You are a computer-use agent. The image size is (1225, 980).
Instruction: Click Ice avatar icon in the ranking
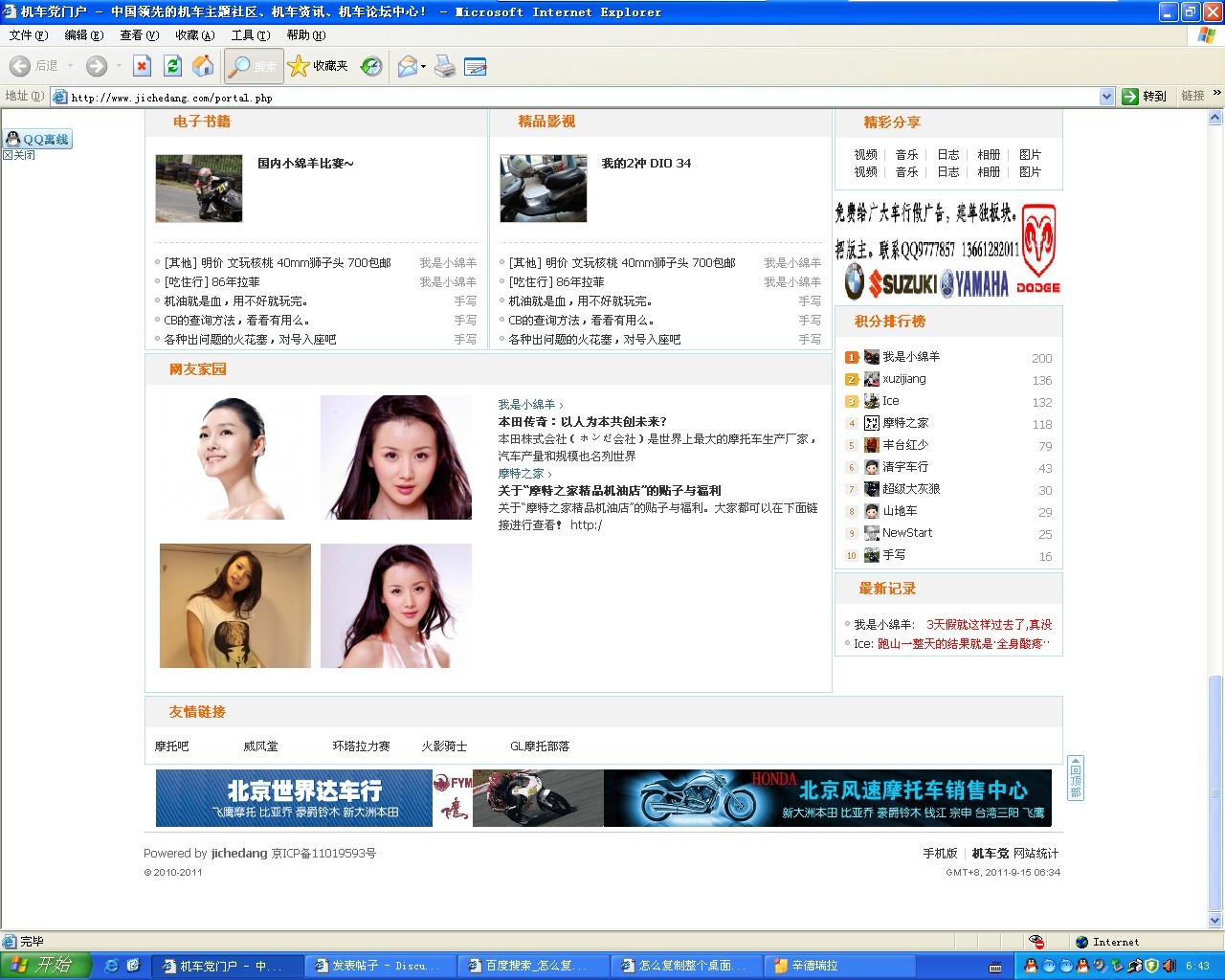pyautogui.click(x=872, y=401)
